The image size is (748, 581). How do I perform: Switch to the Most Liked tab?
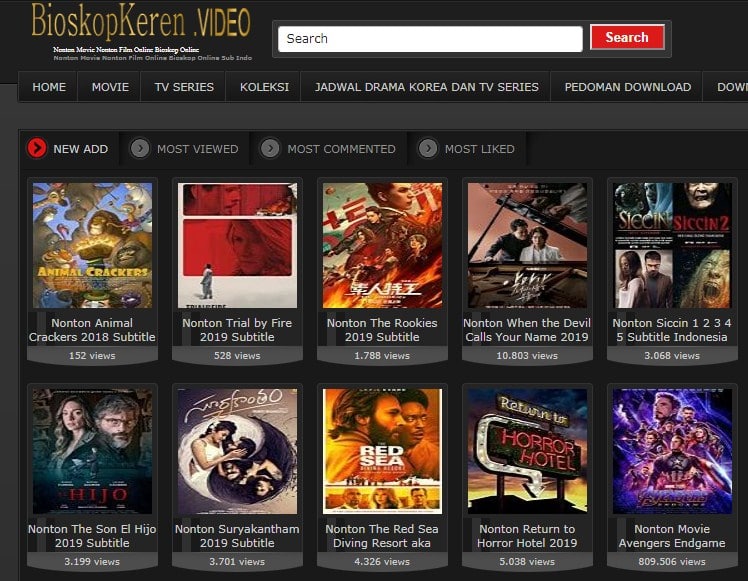tap(479, 149)
